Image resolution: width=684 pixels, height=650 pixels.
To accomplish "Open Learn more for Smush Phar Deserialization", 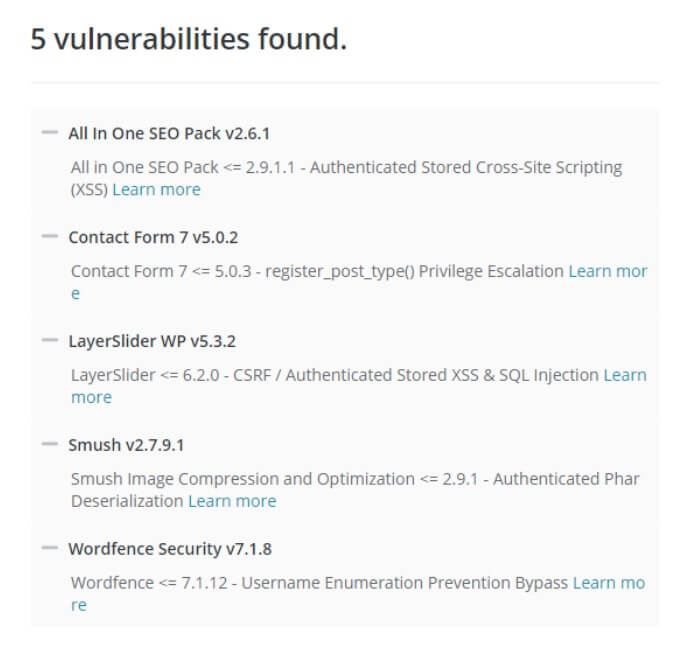I will tap(233, 501).
